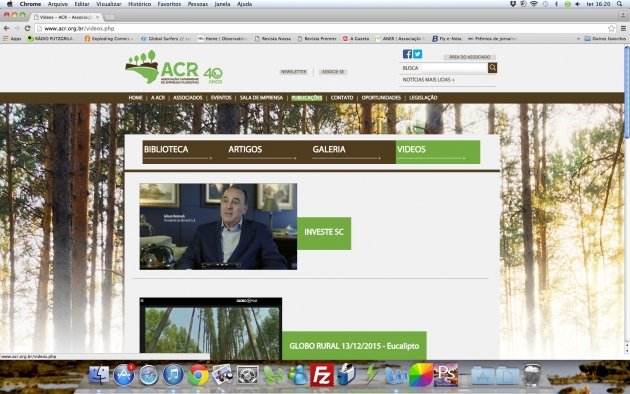The width and height of the screenshot is (630, 394).
Task: Click the Wi-Fi status icon in menu bar
Action: [534, 4]
